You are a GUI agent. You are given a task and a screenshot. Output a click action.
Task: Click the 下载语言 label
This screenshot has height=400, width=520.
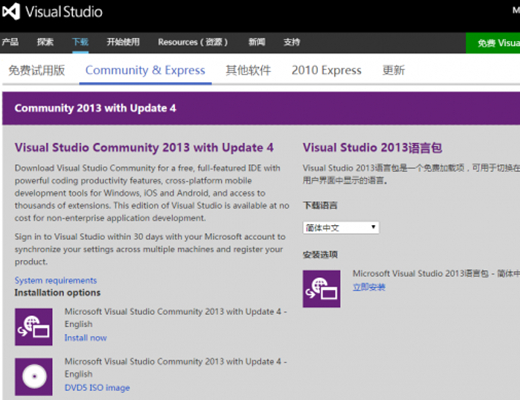(320, 205)
